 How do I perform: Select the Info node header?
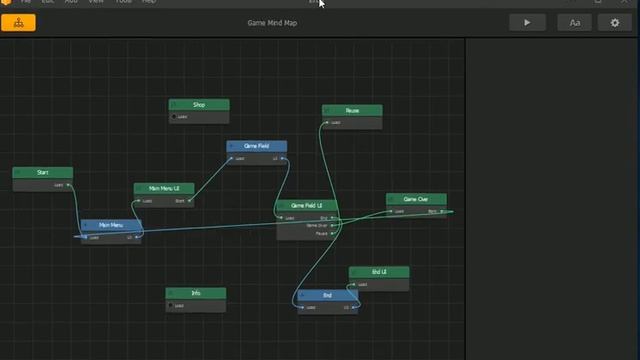pyautogui.click(x=196, y=293)
